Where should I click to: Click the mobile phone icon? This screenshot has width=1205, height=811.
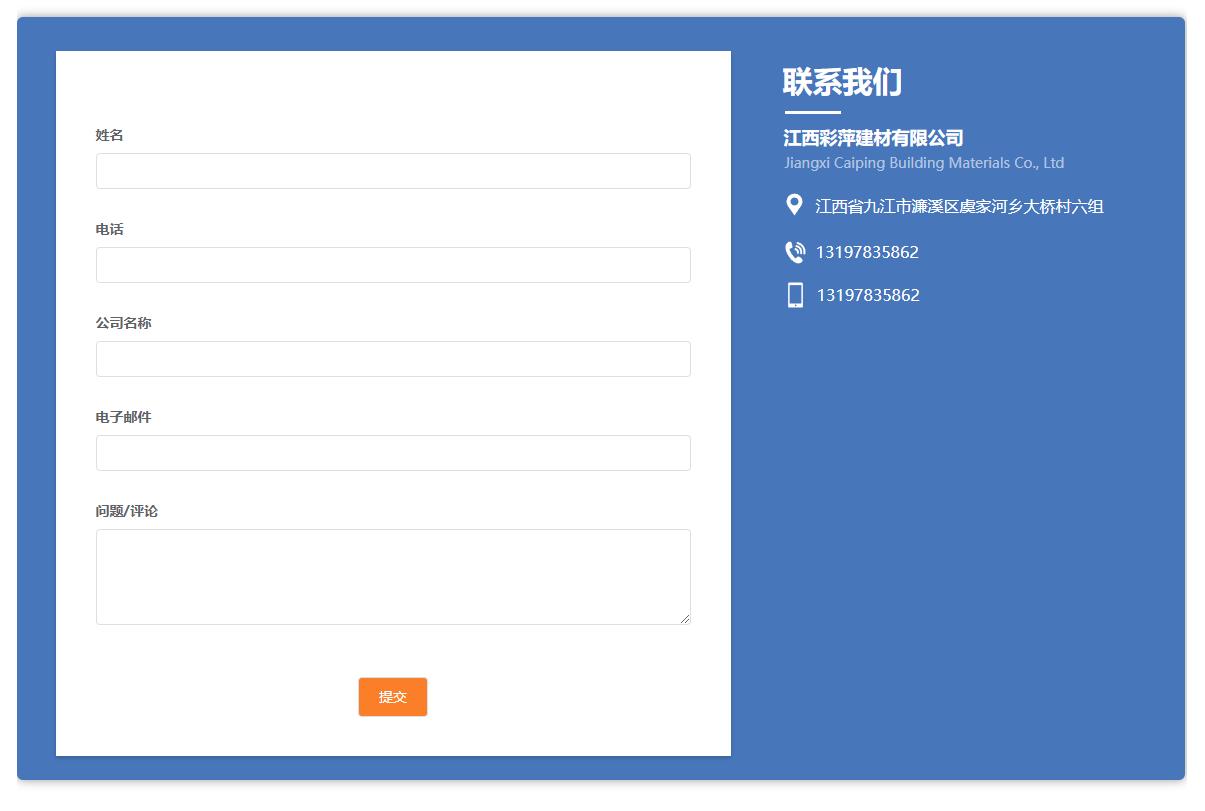[x=795, y=294]
